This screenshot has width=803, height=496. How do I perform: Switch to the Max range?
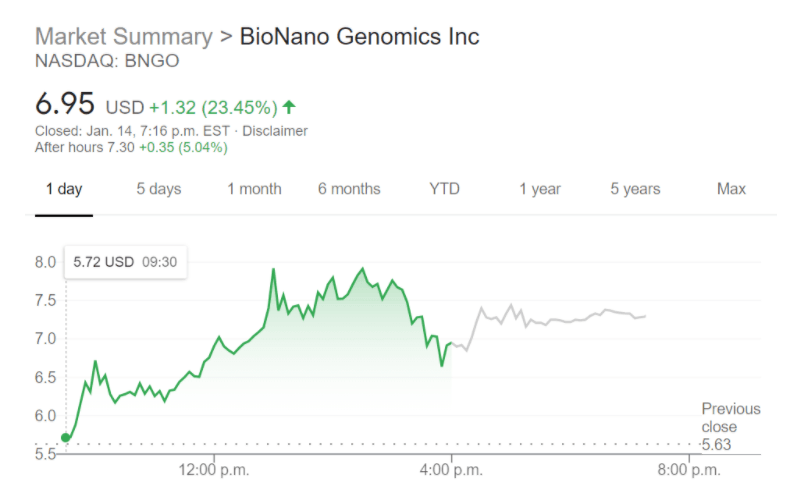click(x=731, y=189)
